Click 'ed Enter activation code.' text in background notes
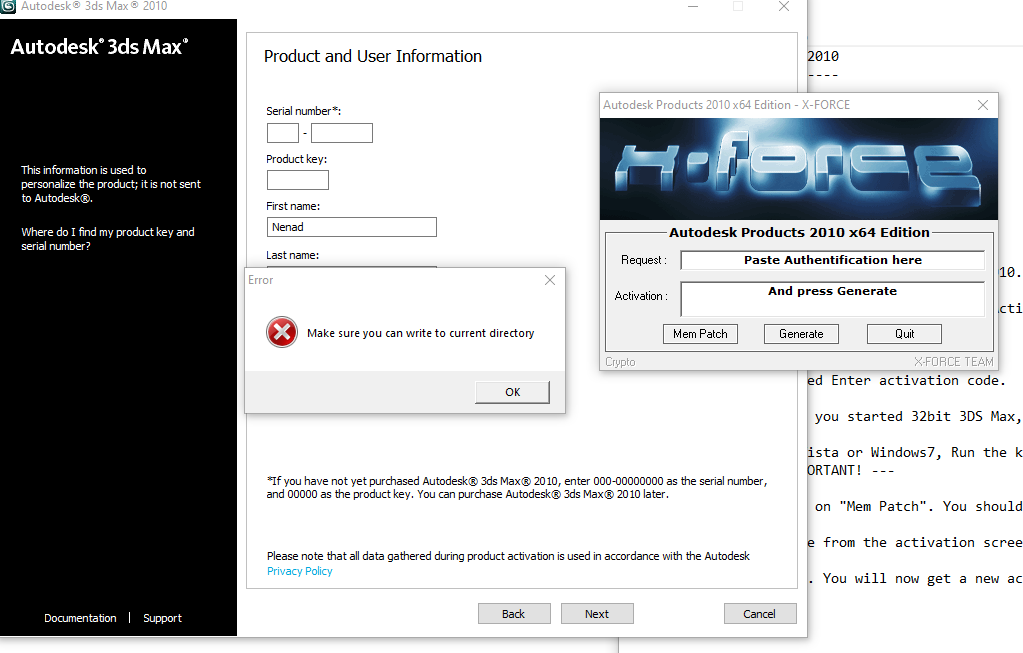 tap(906, 380)
